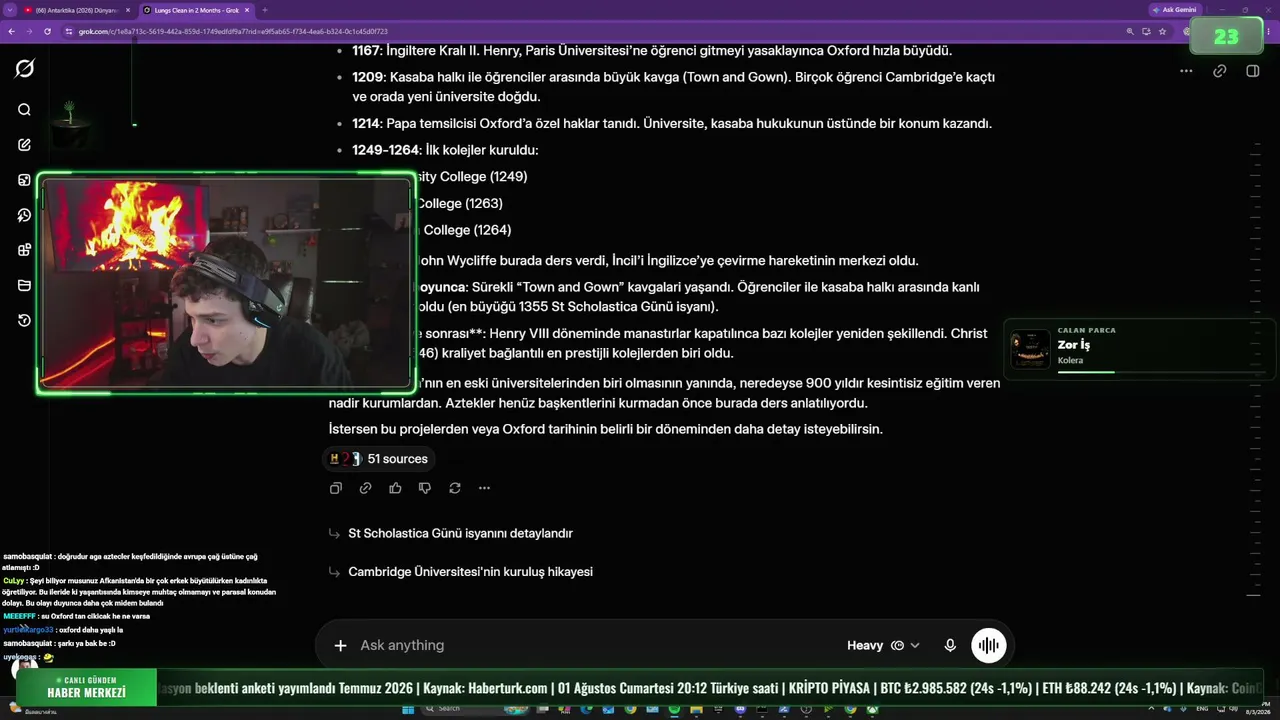The image size is (1280, 720).
Task: Regenerate the Grok response
Action: coord(455,488)
